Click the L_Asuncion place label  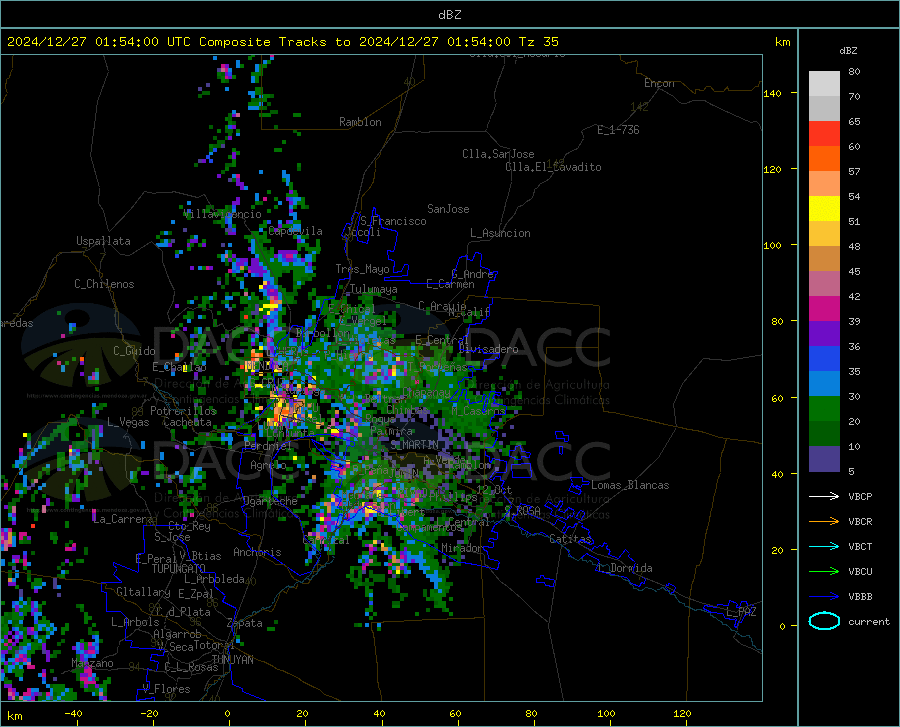pyautogui.click(x=500, y=233)
